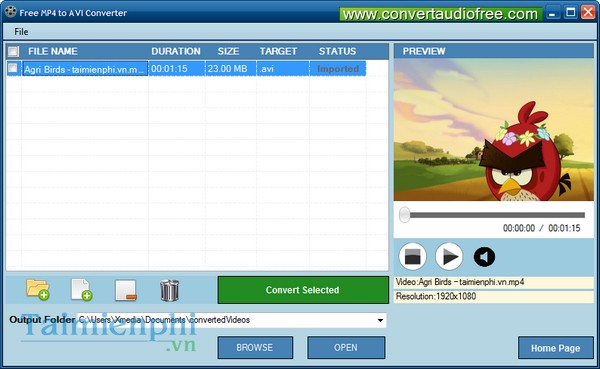Toggle the select-all checkbox in header

(x=13, y=51)
